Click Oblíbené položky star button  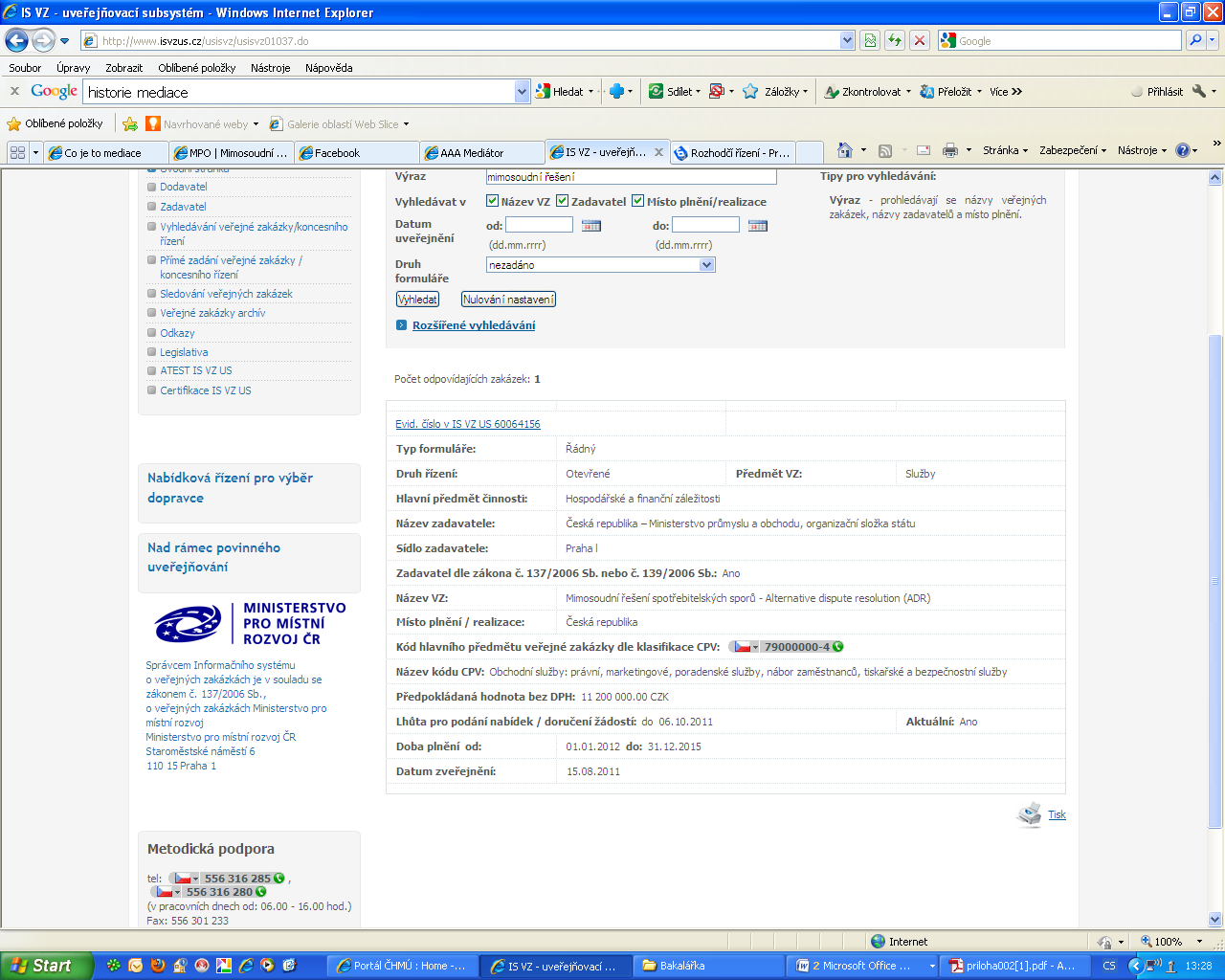coord(55,123)
